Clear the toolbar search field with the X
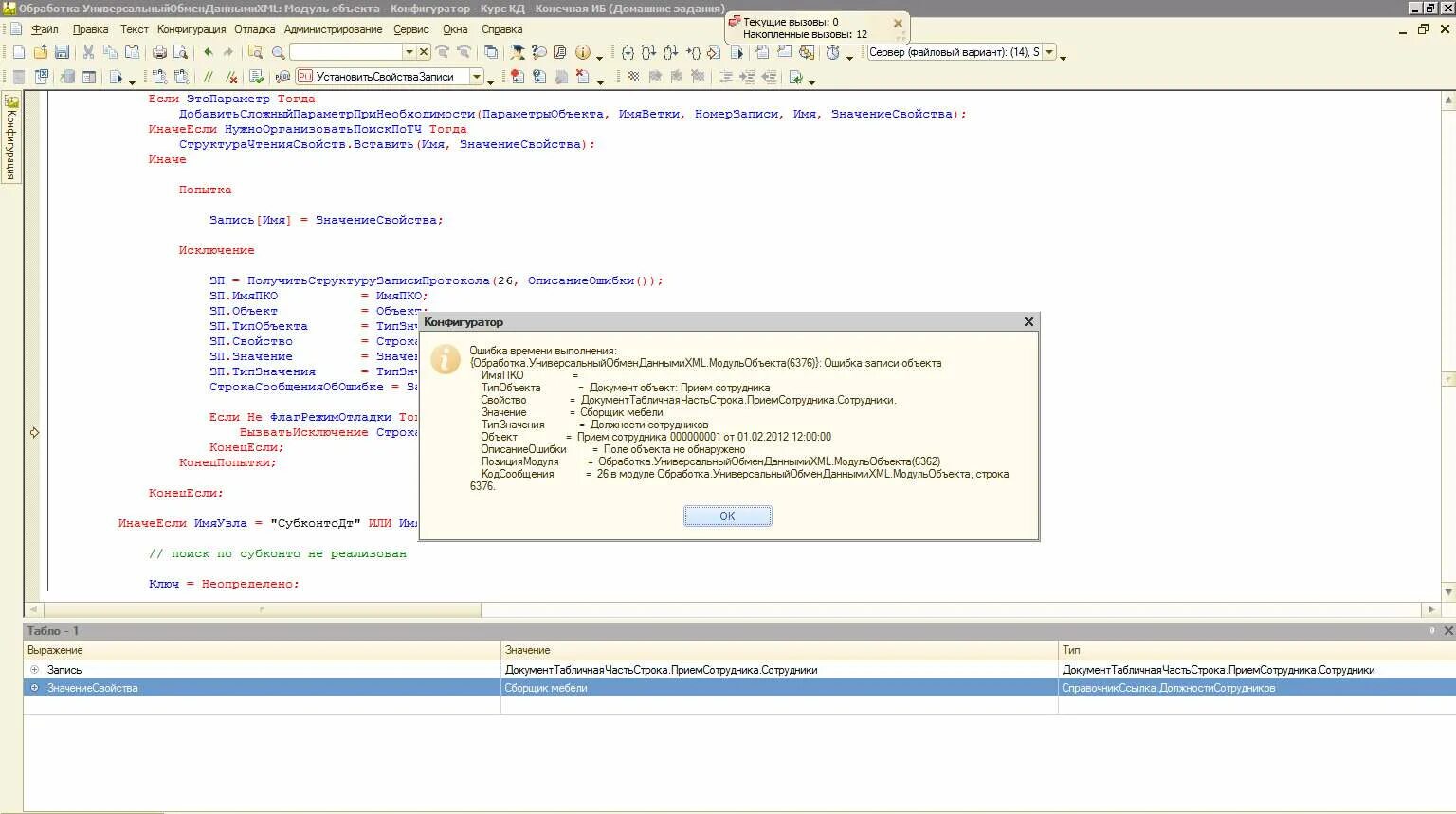The height and width of the screenshot is (814, 1456). coord(424,52)
